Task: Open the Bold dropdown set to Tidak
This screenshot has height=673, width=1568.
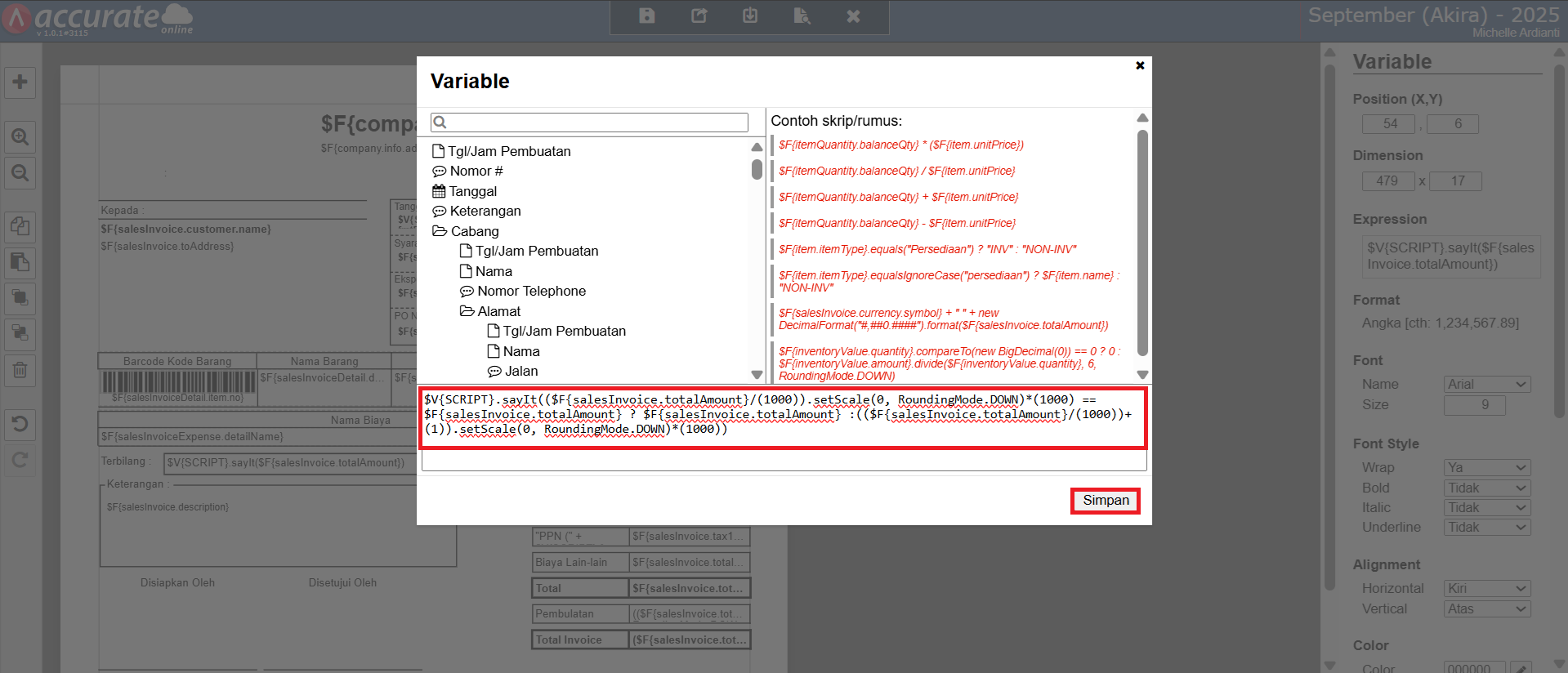Action: [1486, 488]
